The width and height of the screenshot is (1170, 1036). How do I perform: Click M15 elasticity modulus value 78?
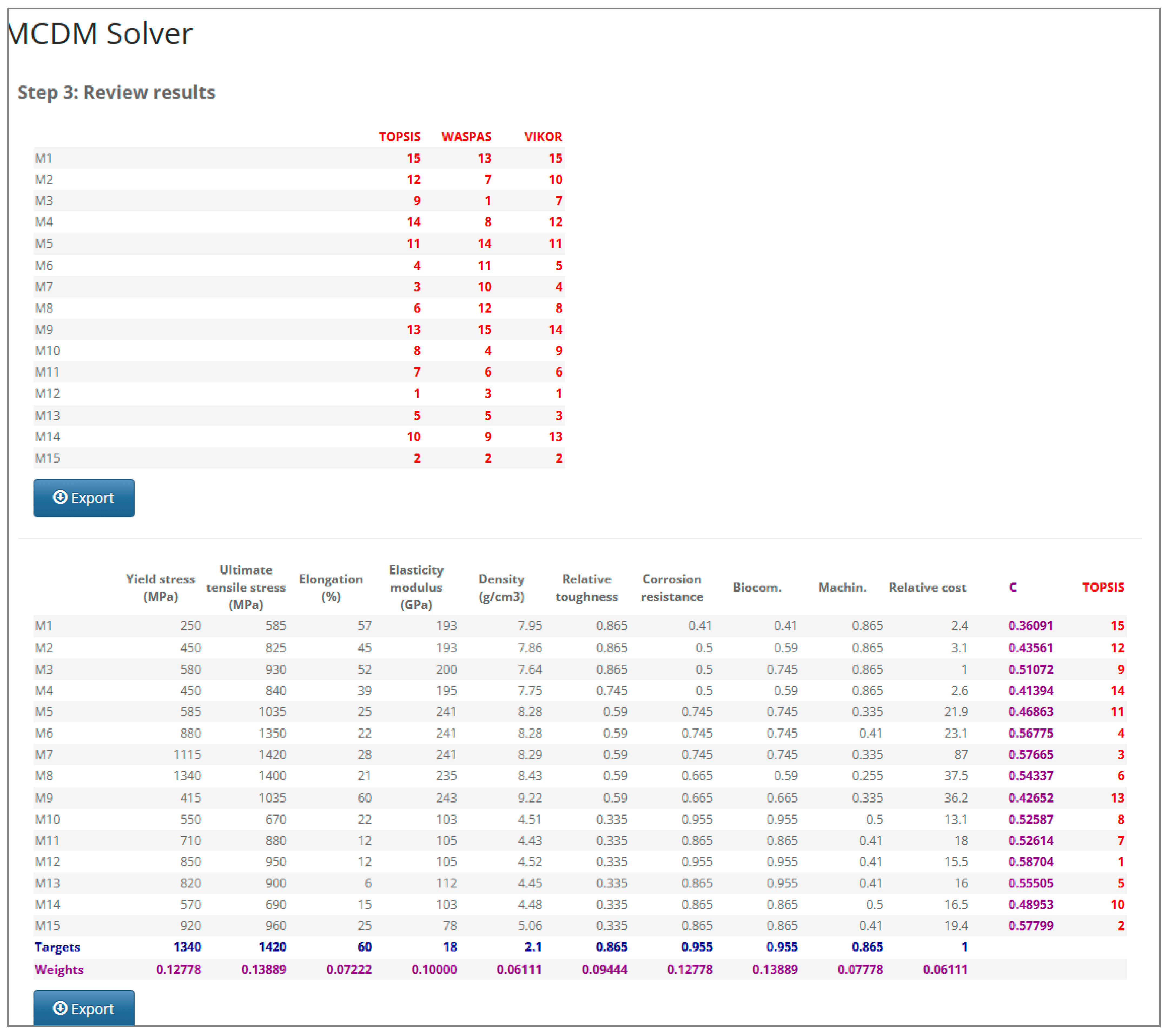[x=450, y=926]
